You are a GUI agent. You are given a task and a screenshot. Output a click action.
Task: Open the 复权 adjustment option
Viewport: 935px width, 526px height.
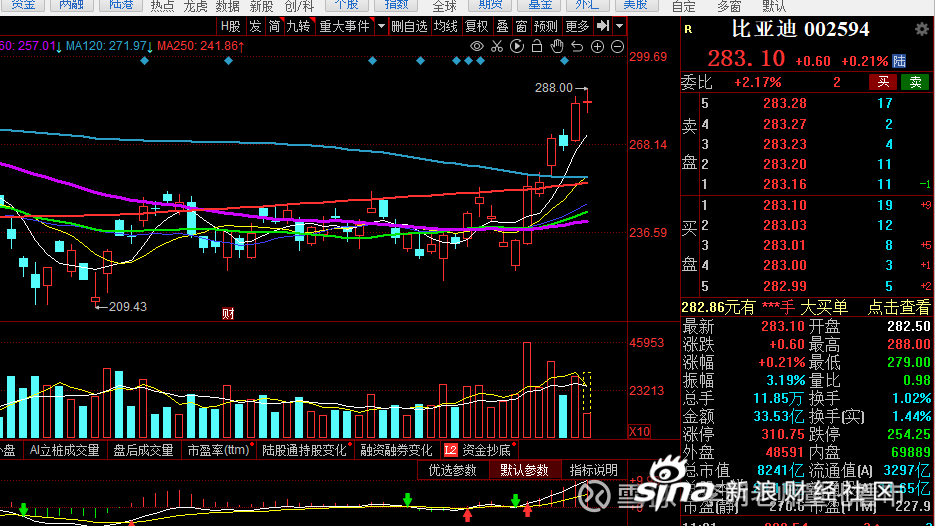[x=476, y=26]
